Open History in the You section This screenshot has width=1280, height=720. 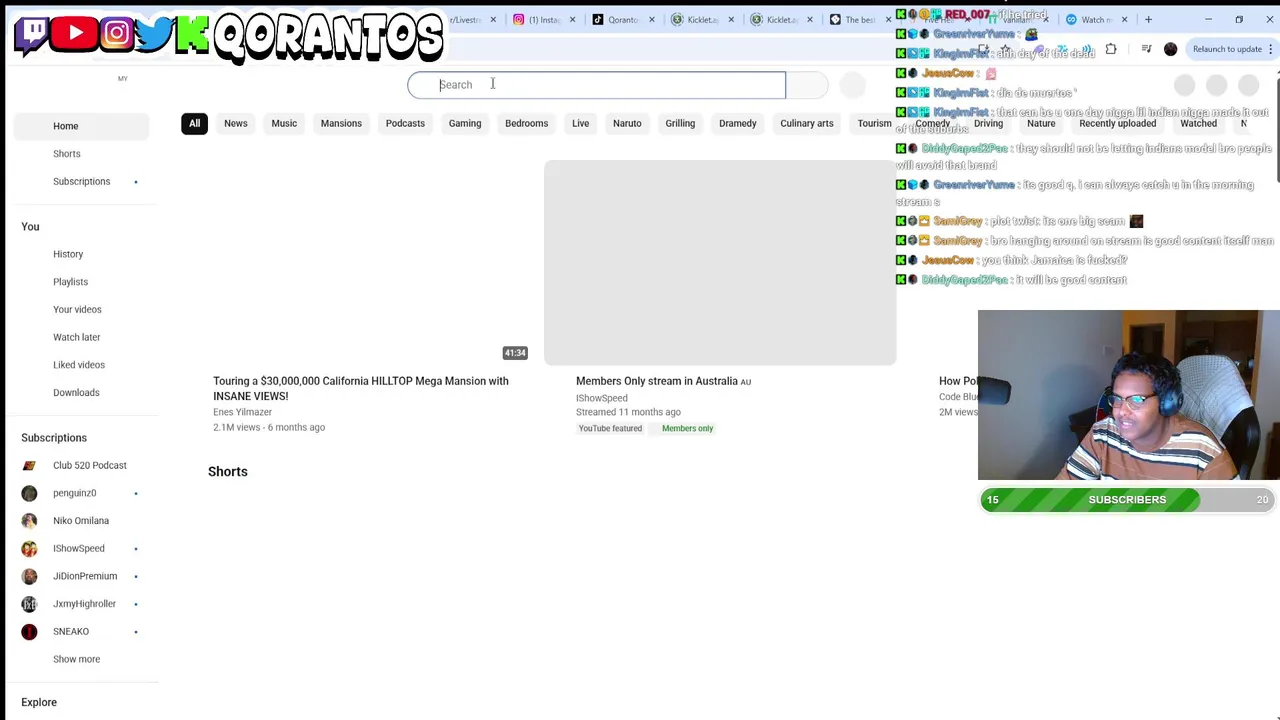pyautogui.click(x=82, y=254)
